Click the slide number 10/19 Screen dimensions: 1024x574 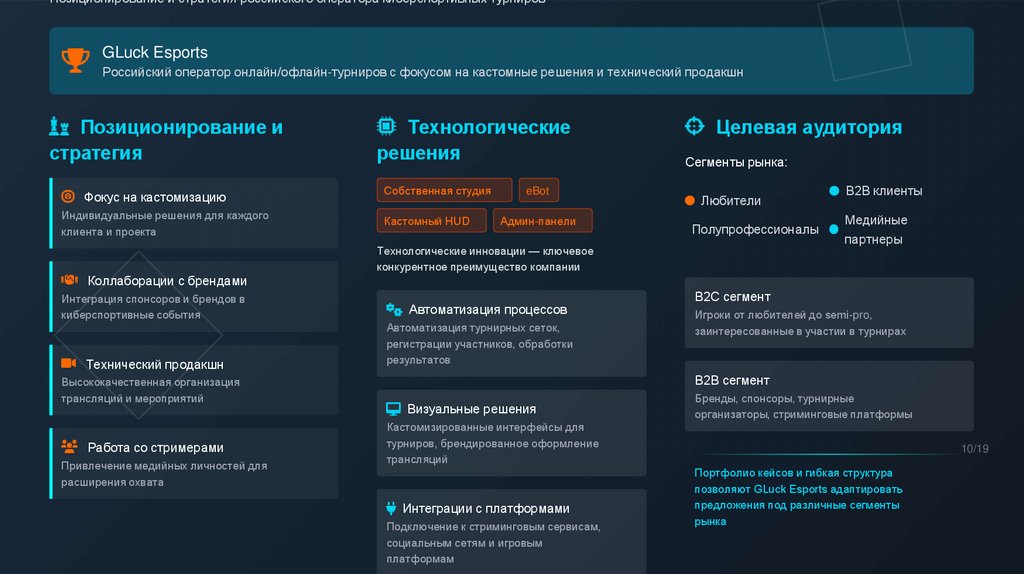point(975,449)
